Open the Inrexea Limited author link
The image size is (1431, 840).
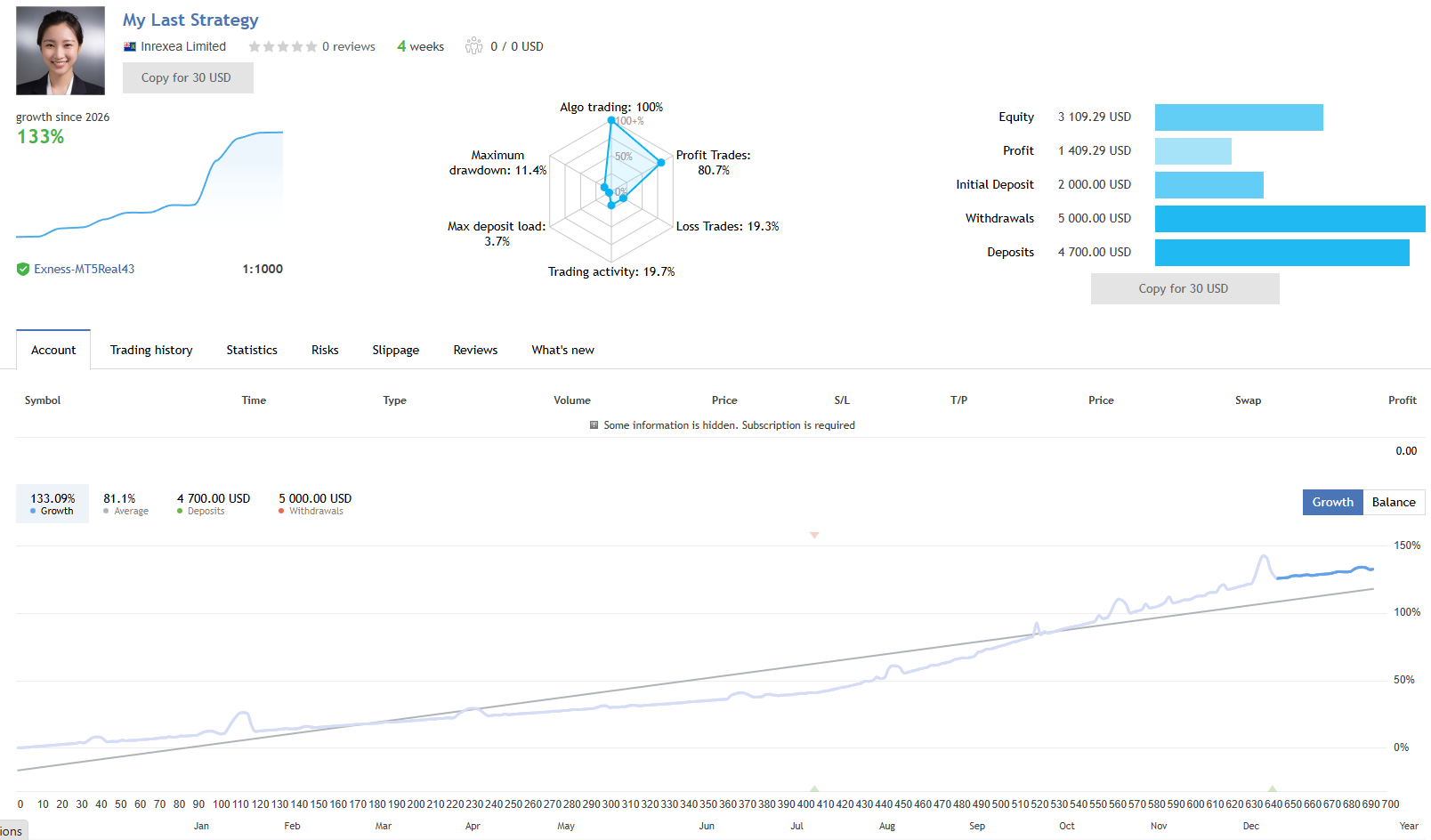(183, 46)
